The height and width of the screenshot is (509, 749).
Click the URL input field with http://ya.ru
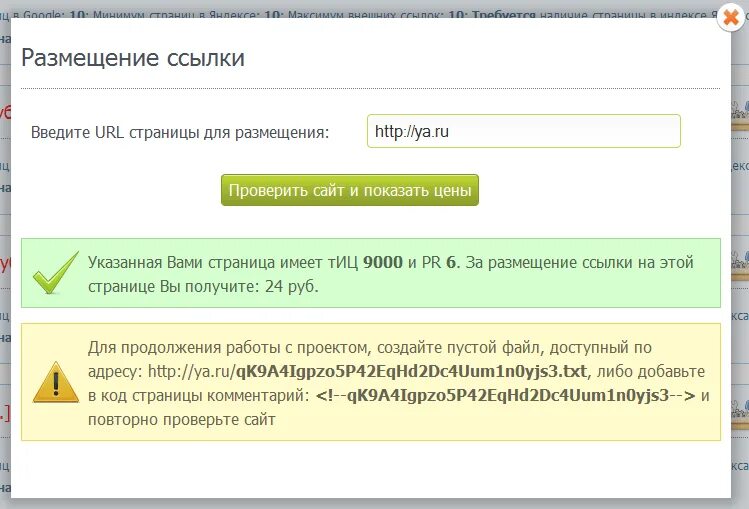524,131
